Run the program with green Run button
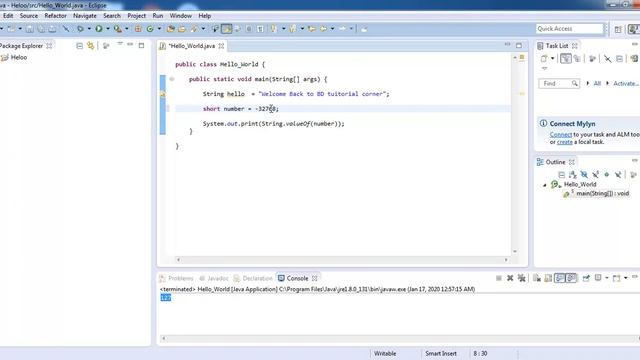The image size is (640, 360). point(99,29)
